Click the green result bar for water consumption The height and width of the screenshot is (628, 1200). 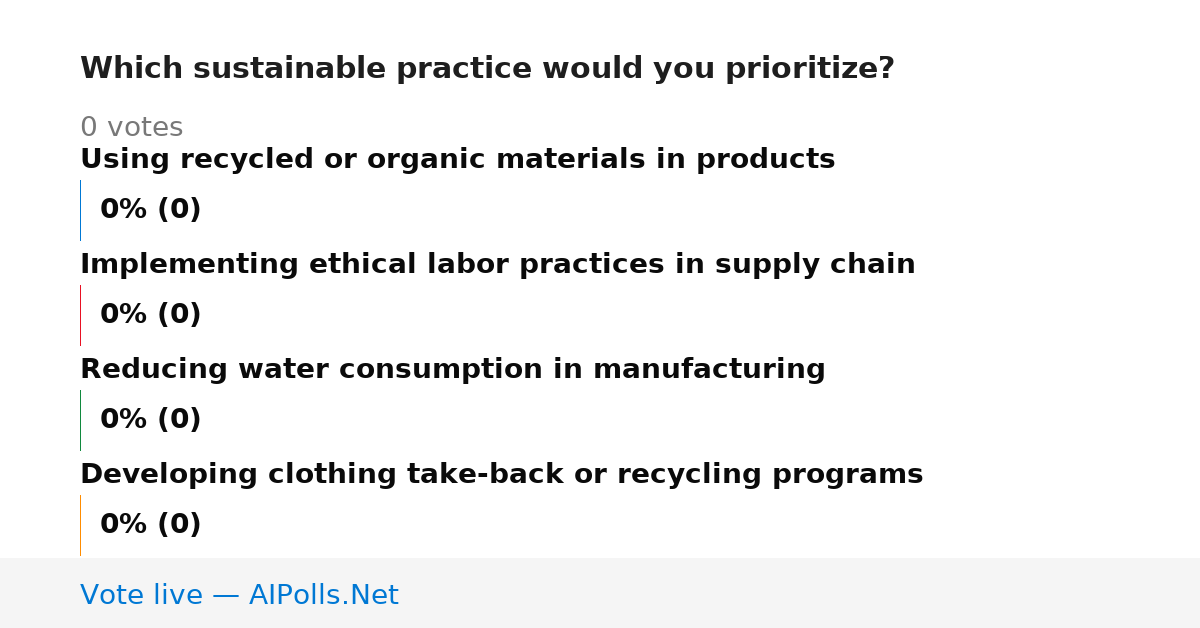[80, 420]
